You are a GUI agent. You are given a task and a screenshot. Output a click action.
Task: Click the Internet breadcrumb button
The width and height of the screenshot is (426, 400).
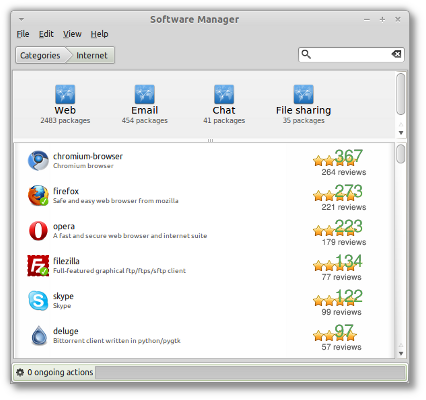[x=92, y=55]
